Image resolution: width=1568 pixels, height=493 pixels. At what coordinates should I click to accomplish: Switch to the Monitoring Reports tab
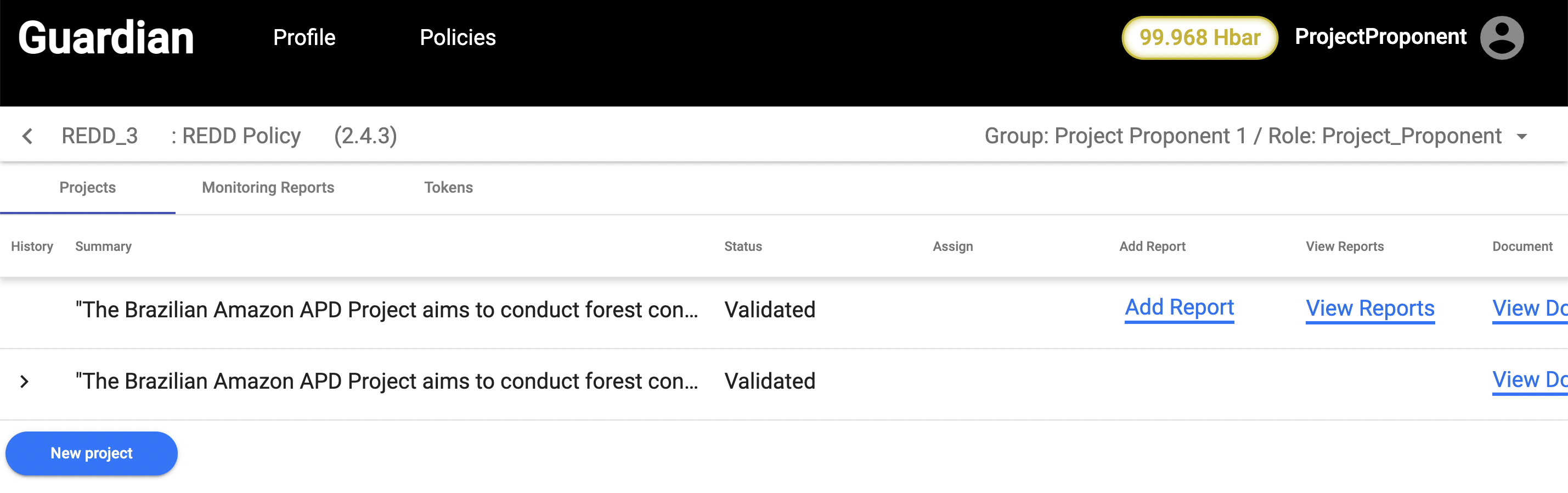click(268, 188)
